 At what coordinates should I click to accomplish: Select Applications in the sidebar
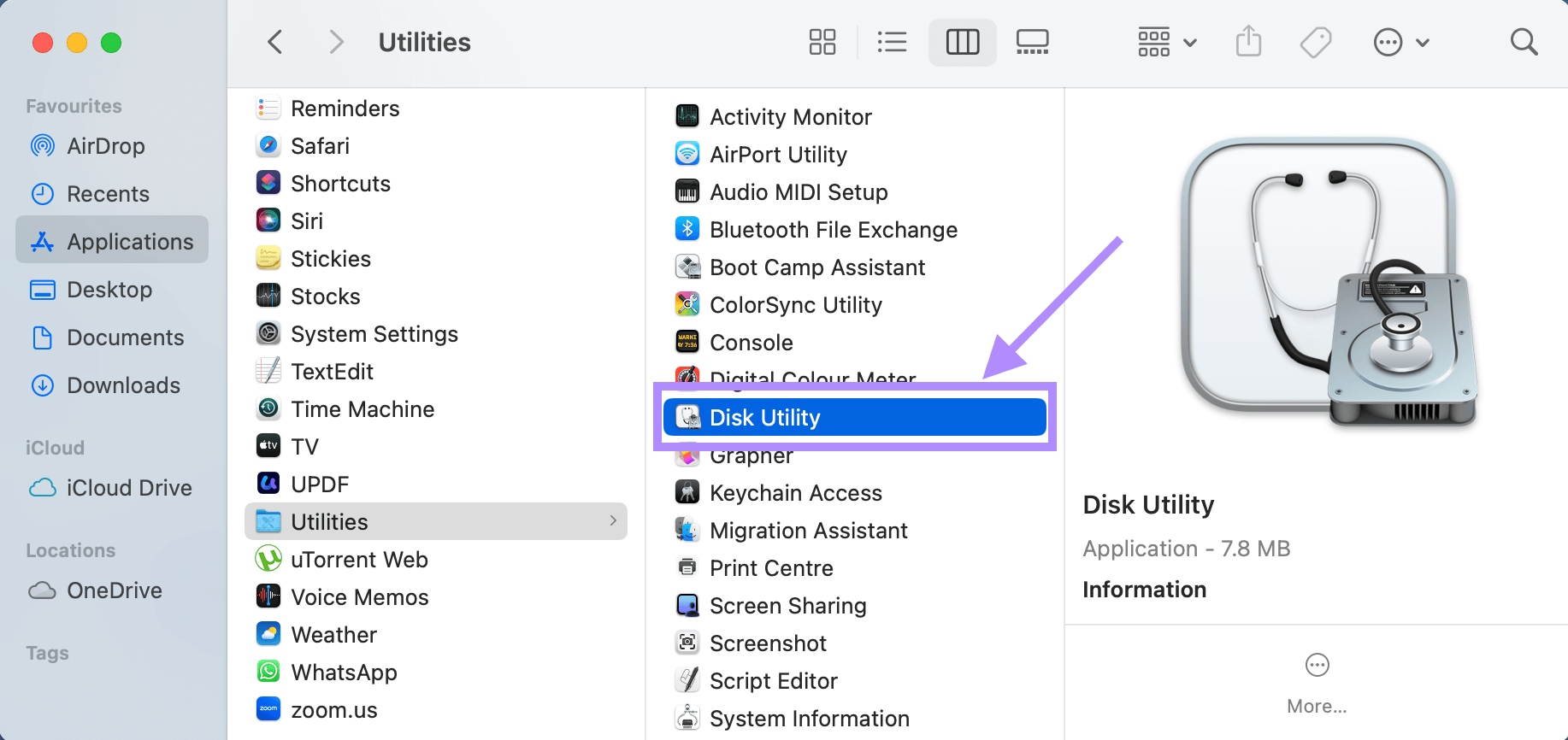click(x=112, y=239)
